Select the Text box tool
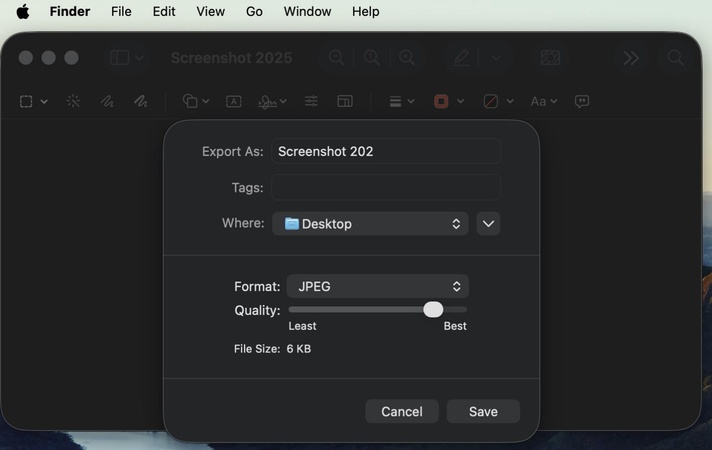 click(233, 101)
